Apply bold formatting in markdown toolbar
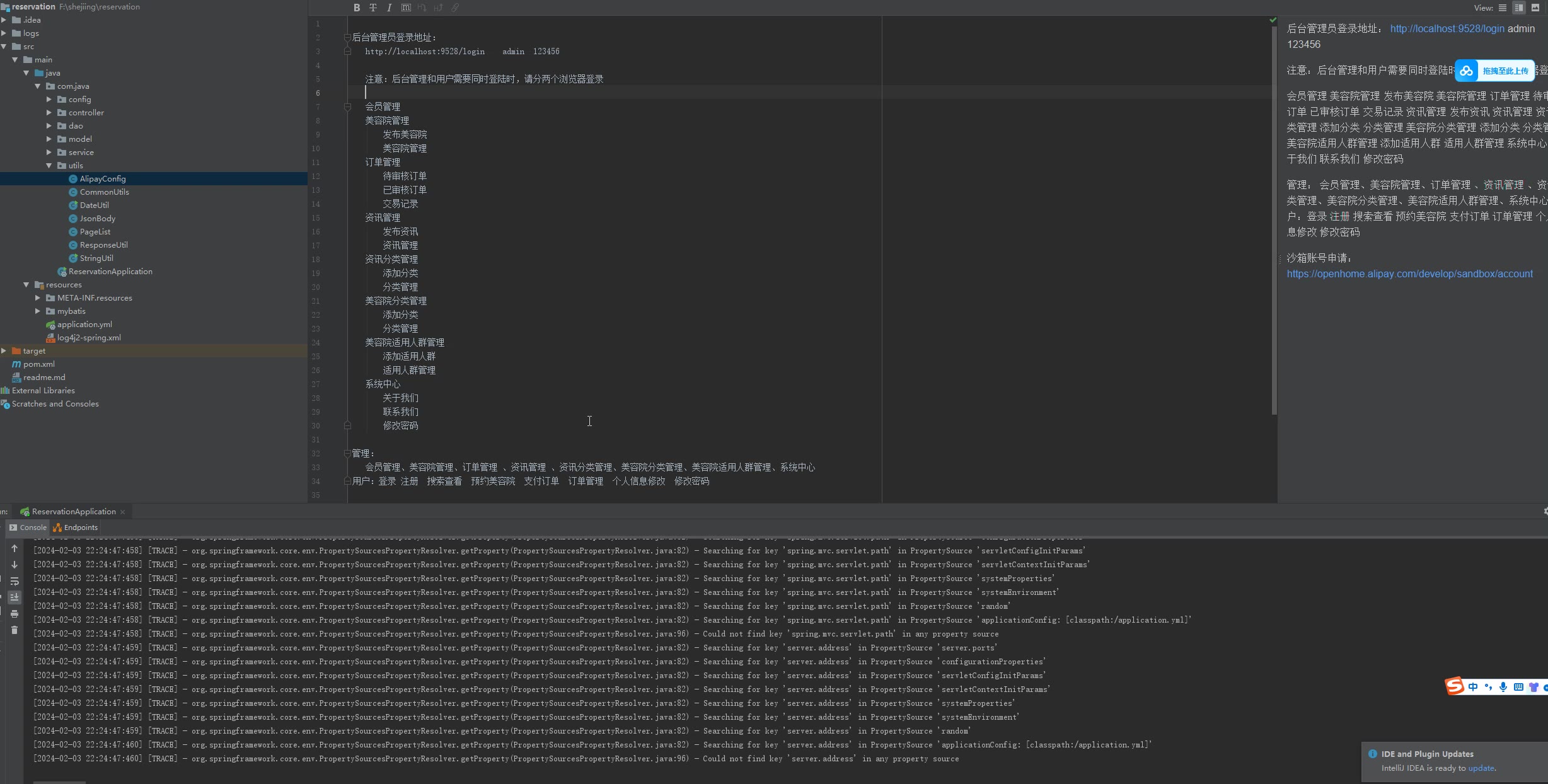This screenshot has height=784, width=1548. (x=357, y=8)
